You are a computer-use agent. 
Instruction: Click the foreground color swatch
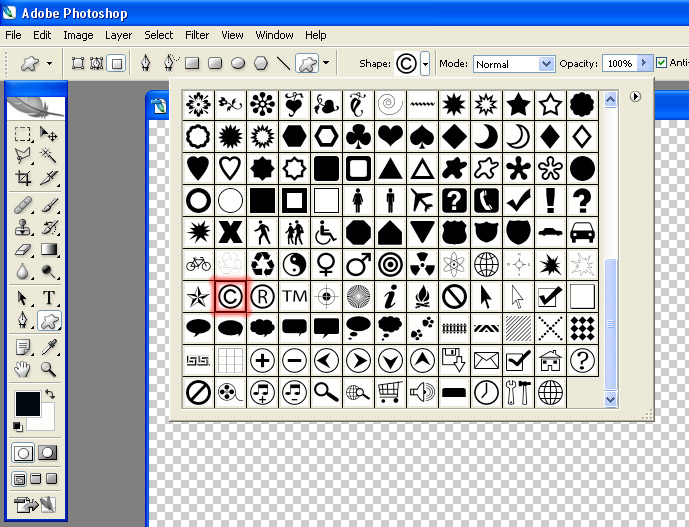click(27, 404)
